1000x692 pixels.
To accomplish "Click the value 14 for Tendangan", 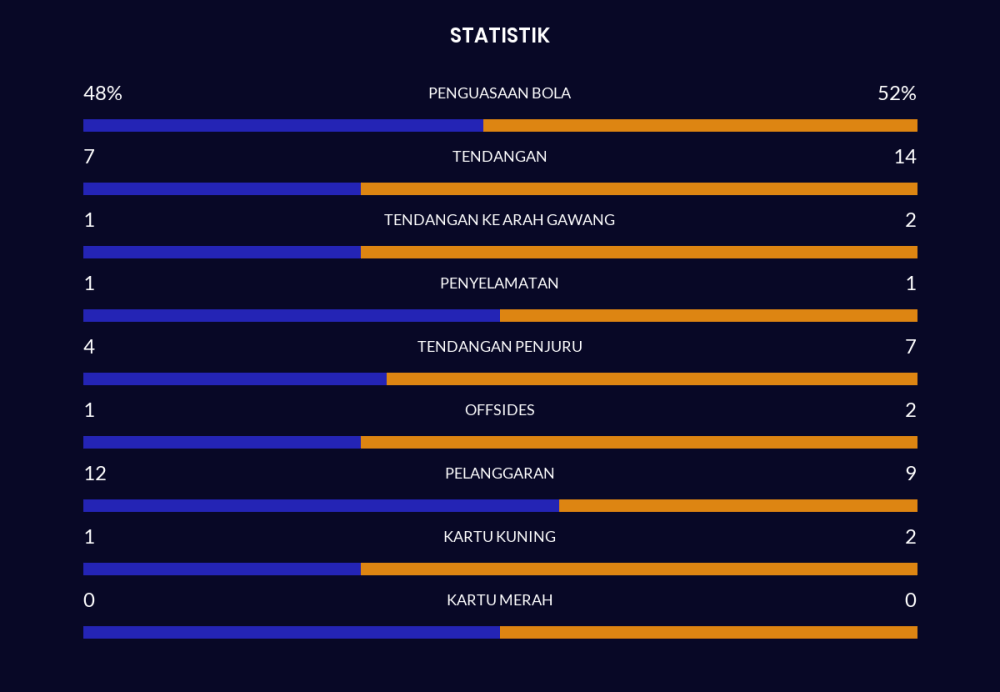I will pos(905,157).
